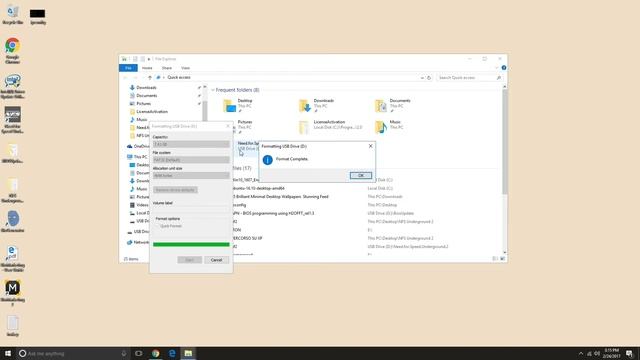
Task: Click the Volume label input field
Action: pos(191,210)
